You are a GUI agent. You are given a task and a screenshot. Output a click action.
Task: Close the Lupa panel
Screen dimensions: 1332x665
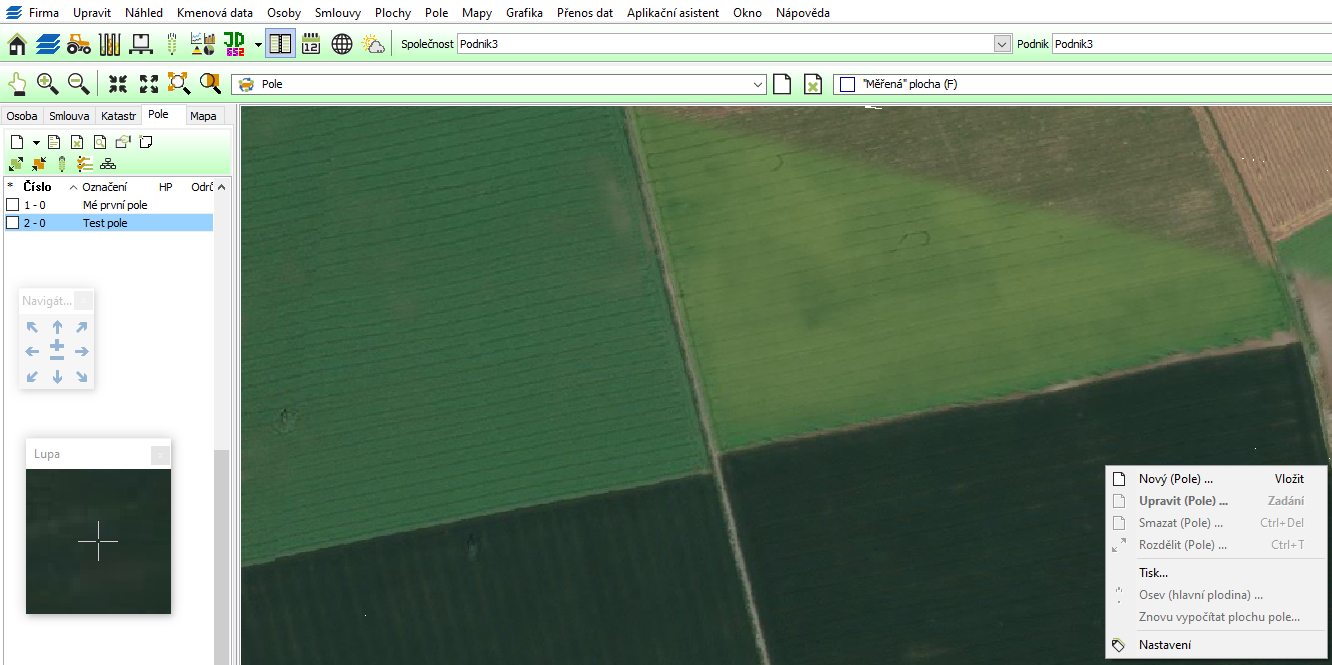160,455
